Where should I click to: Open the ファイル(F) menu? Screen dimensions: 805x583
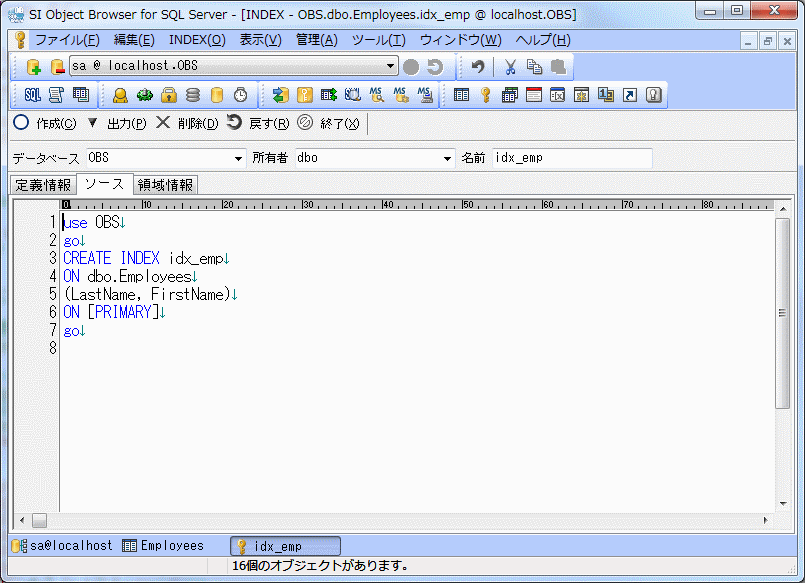[x=67, y=40]
